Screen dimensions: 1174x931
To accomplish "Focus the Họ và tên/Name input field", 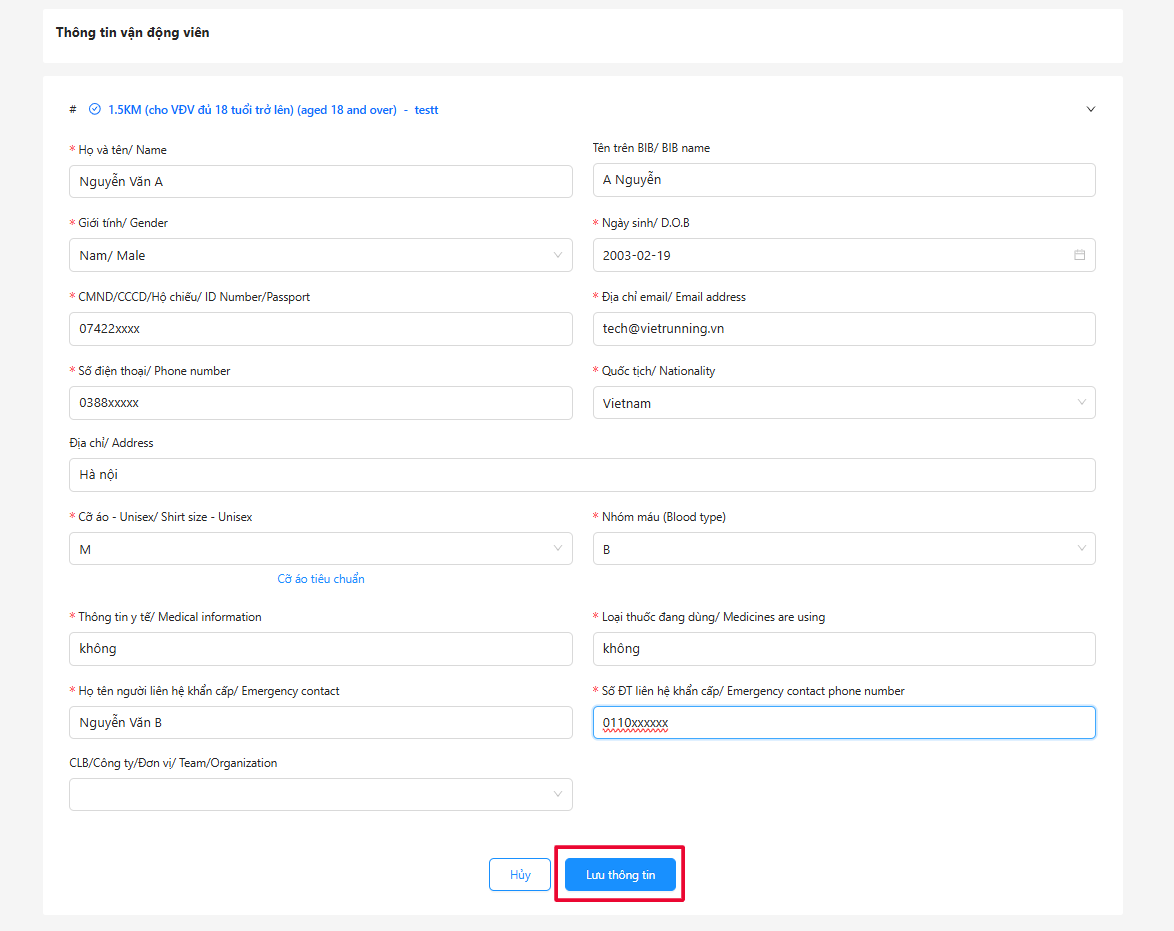I will pos(320,182).
